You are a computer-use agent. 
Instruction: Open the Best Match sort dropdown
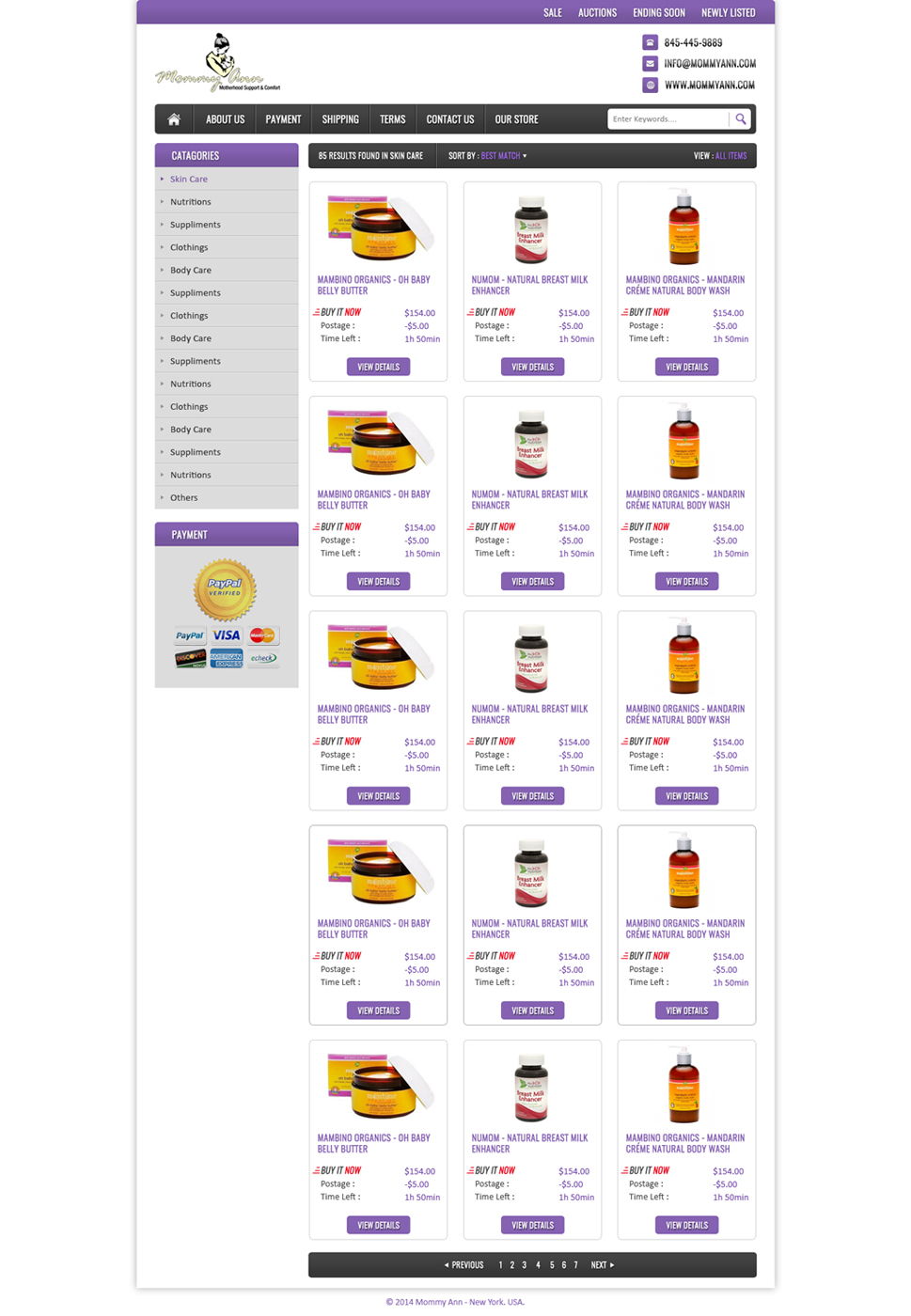(x=504, y=156)
